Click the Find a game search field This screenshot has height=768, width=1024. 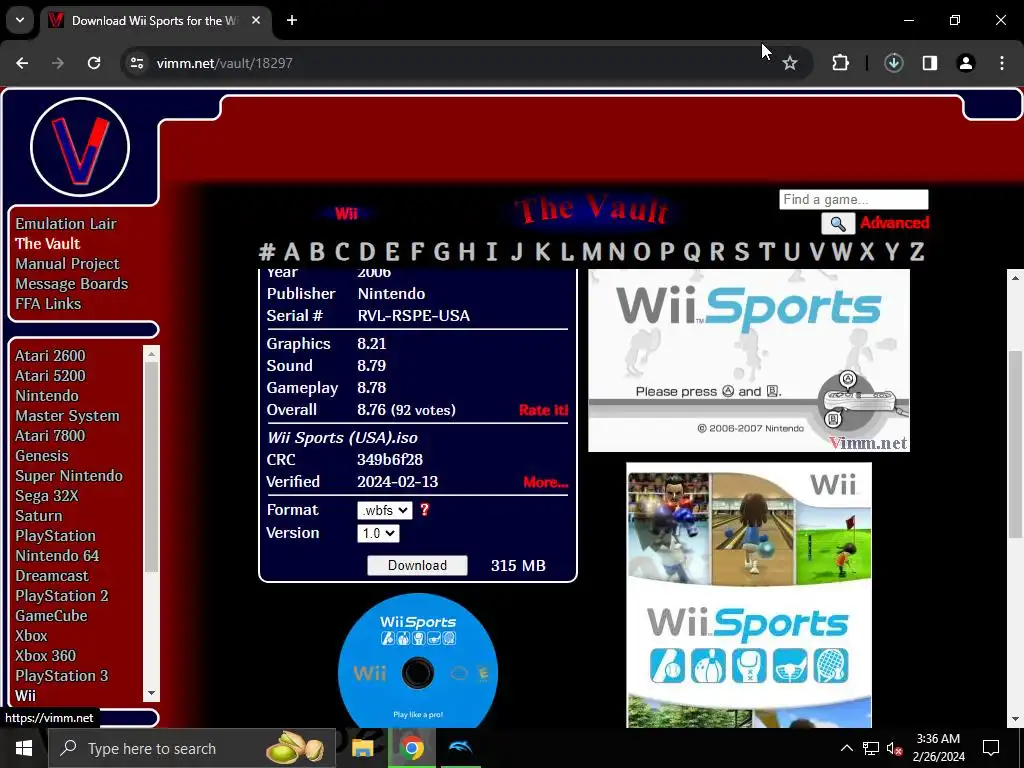(x=854, y=199)
